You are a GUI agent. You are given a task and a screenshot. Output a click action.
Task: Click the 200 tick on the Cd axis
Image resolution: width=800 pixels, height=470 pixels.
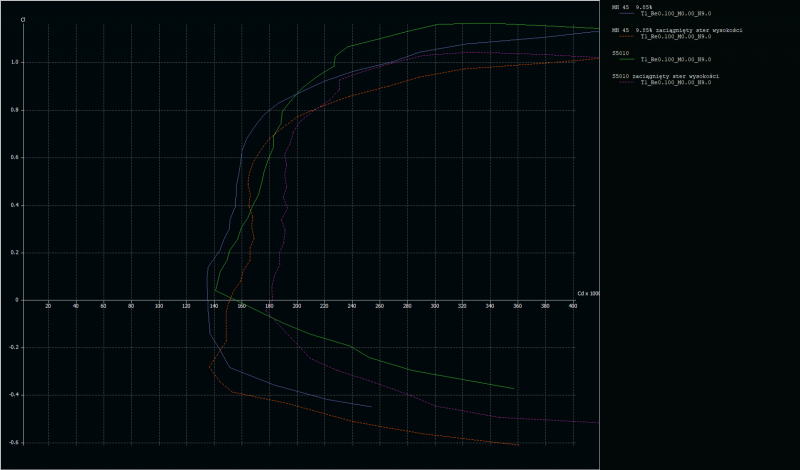pos(297,306)
